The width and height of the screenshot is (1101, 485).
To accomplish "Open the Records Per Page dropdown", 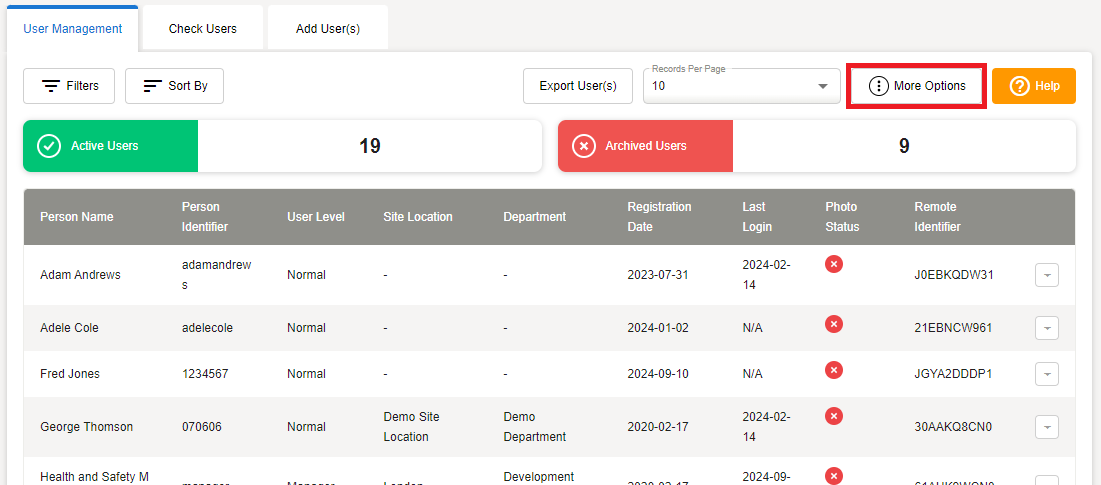I will [738, 86].
